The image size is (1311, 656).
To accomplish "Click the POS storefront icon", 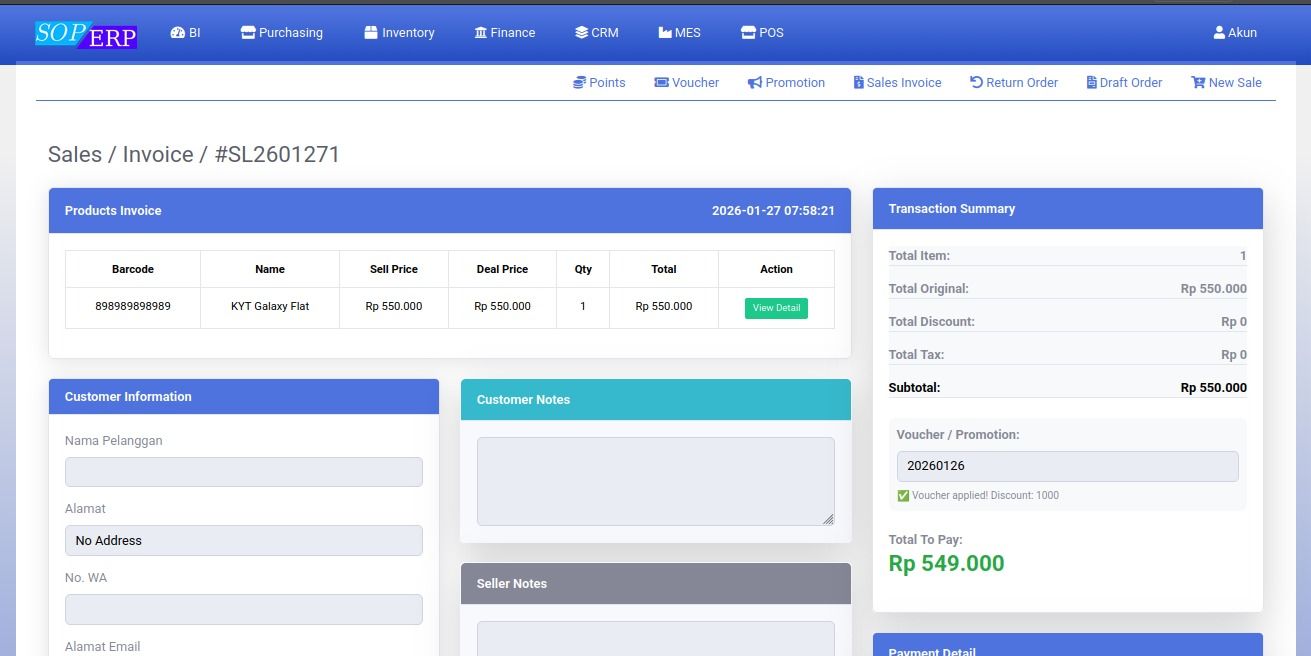I will point(748,33).
